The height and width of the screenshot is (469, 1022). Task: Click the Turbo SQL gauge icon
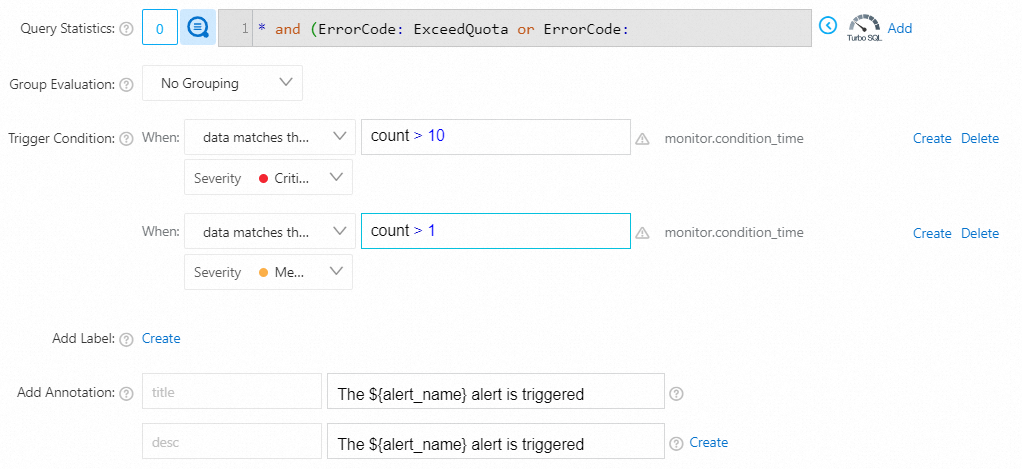click(x=865, y=27)
